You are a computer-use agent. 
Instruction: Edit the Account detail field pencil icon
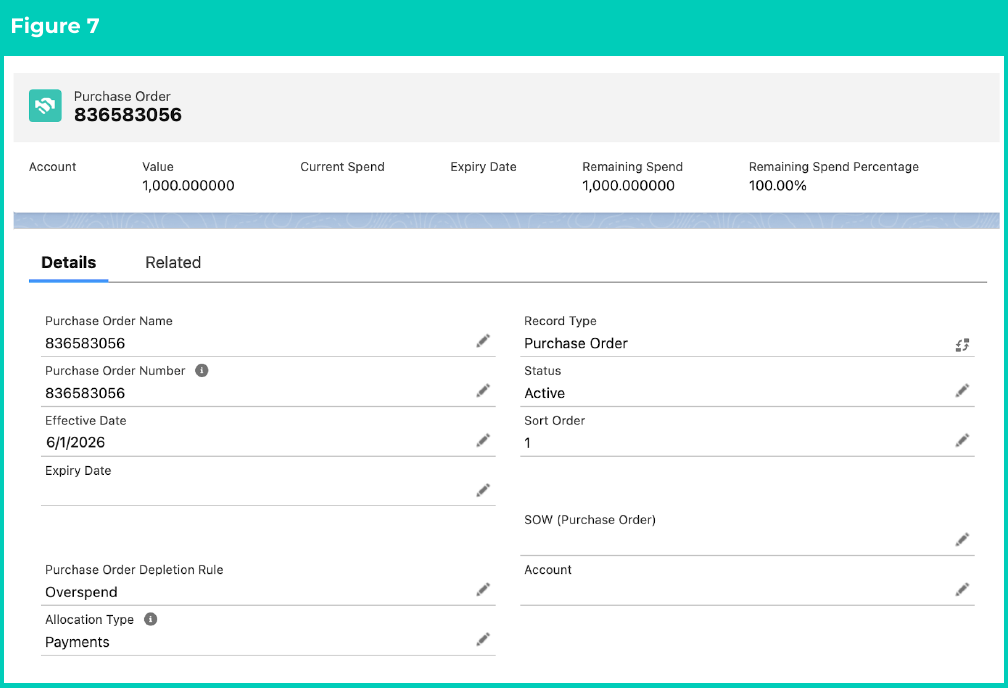coord(962,589)
